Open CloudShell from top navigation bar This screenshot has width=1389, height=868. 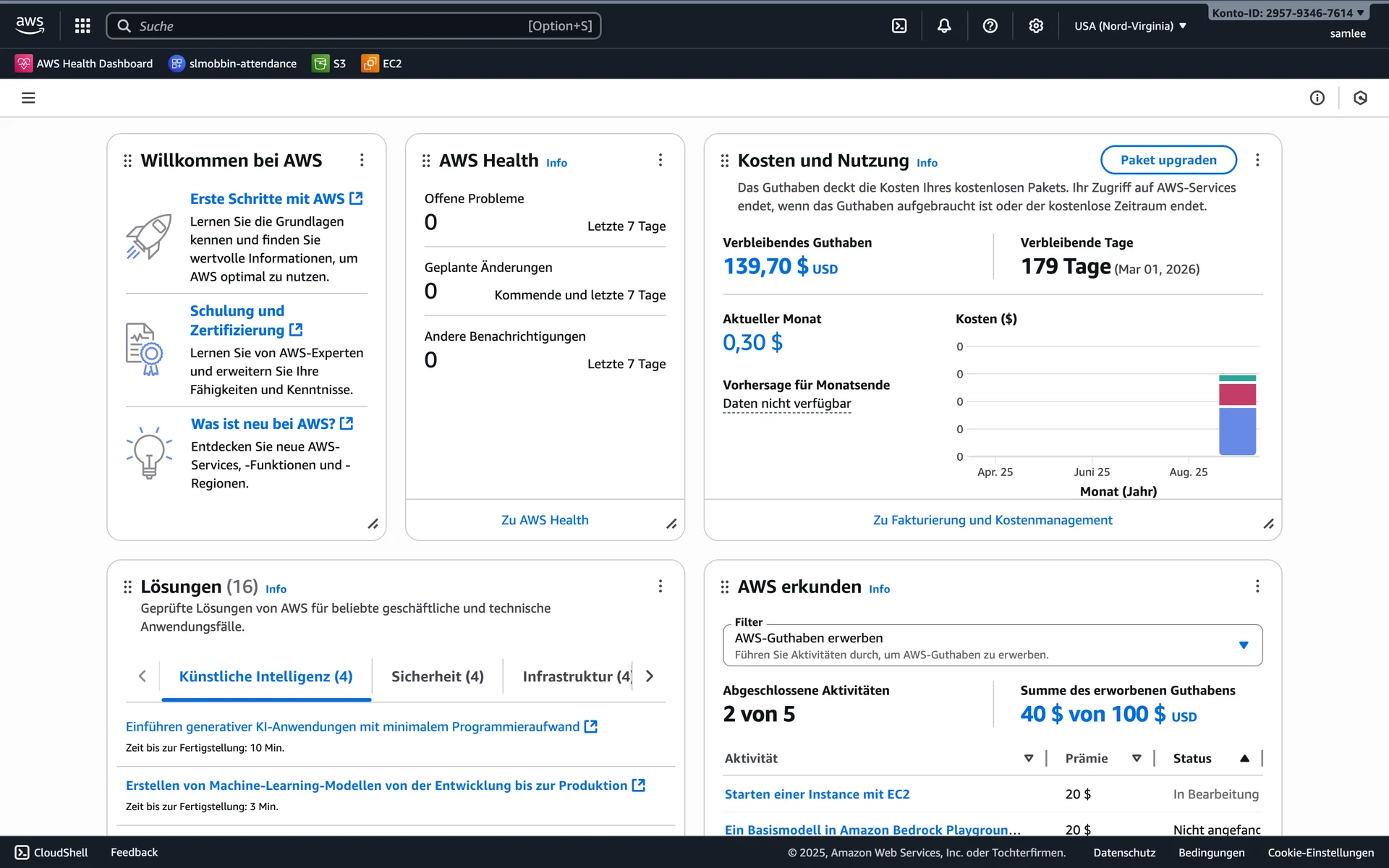pyautogui.click(x=899, y=26)
